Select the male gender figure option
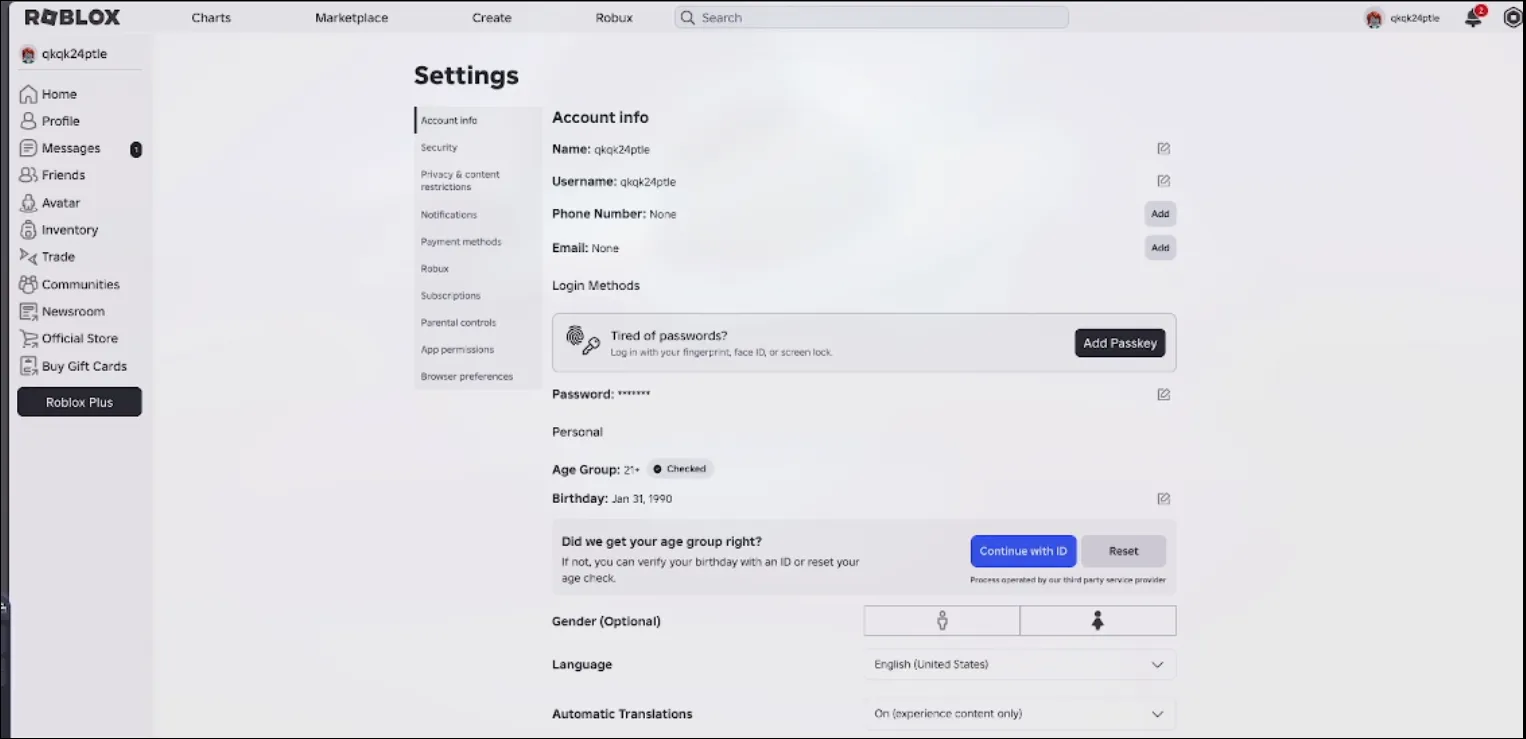This screenshot has height=739, width=1526. tap(942, 621)
